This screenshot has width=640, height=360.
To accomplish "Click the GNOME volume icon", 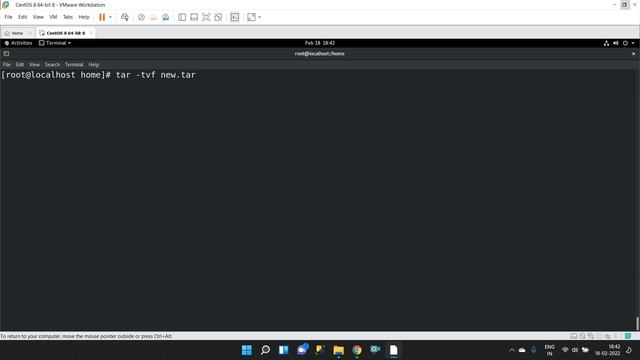I will click(x=616, y=43).
